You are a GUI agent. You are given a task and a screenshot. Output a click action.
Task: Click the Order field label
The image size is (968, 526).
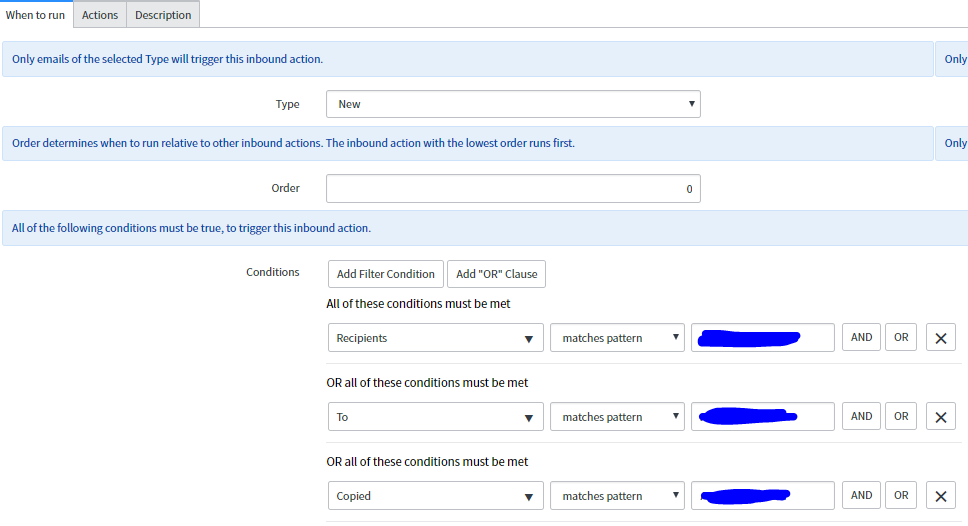pos(285,188)
